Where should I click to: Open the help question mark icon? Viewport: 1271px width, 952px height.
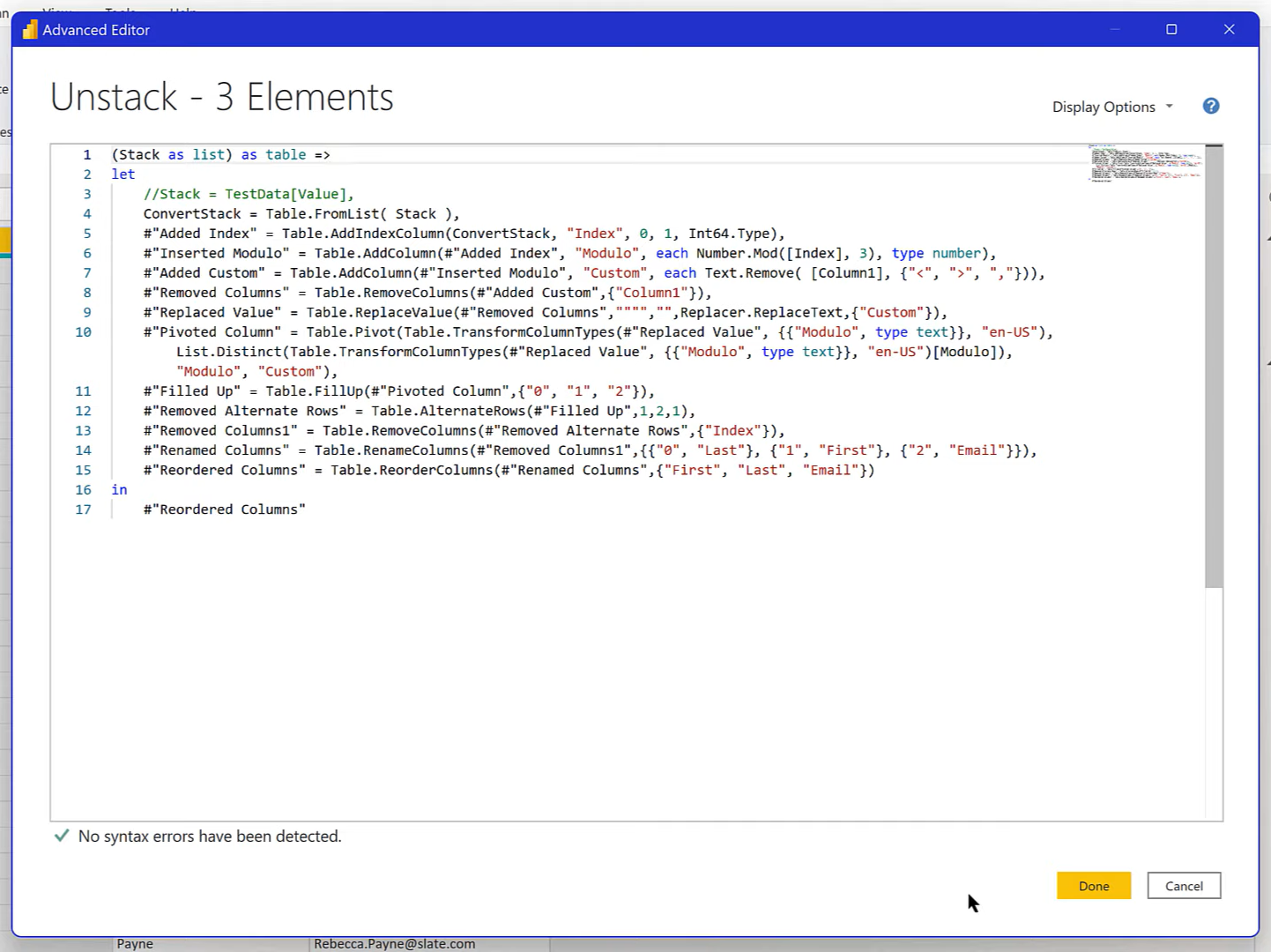click(1211, 106)
